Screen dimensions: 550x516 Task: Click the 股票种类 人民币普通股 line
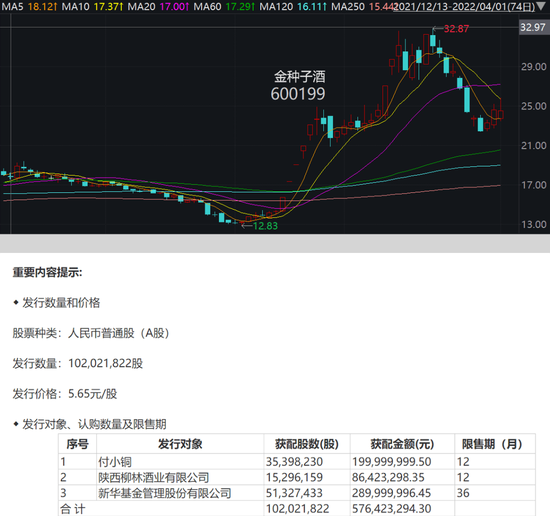point(91,333)
